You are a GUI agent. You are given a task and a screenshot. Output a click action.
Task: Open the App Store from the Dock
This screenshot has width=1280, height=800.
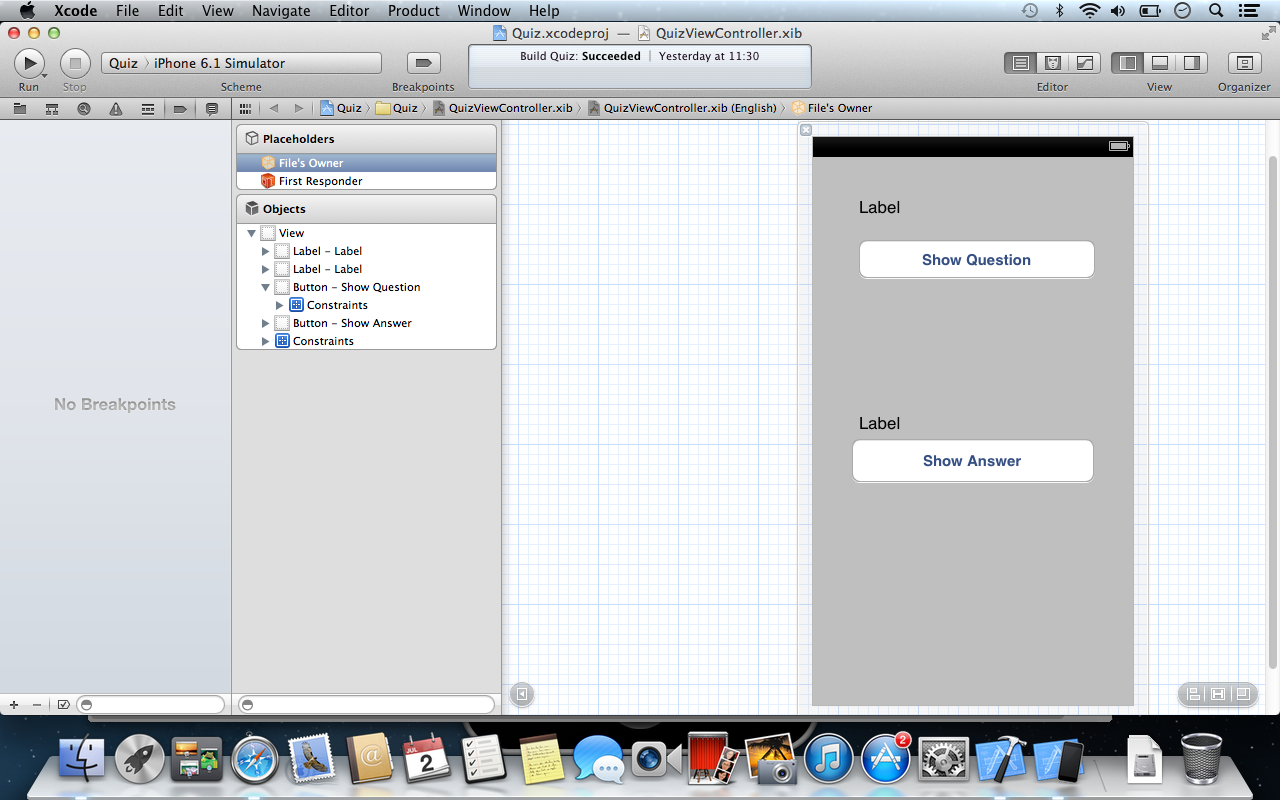(x=886, y=760)
